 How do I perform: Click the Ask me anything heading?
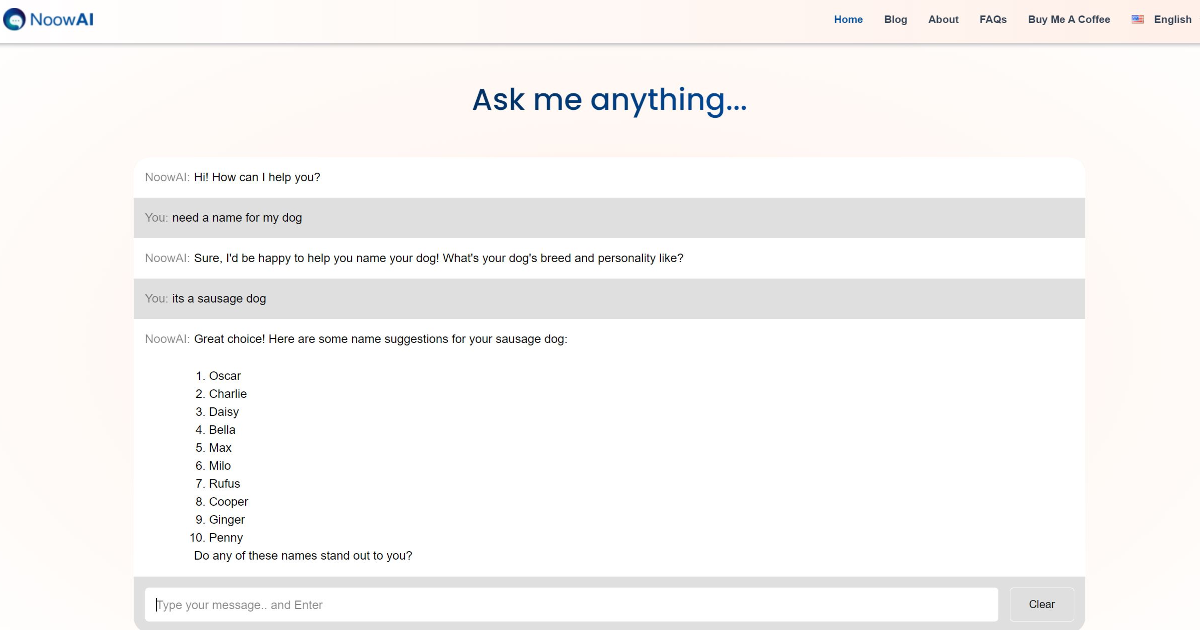pyautogui.click(x=610, y=99)
